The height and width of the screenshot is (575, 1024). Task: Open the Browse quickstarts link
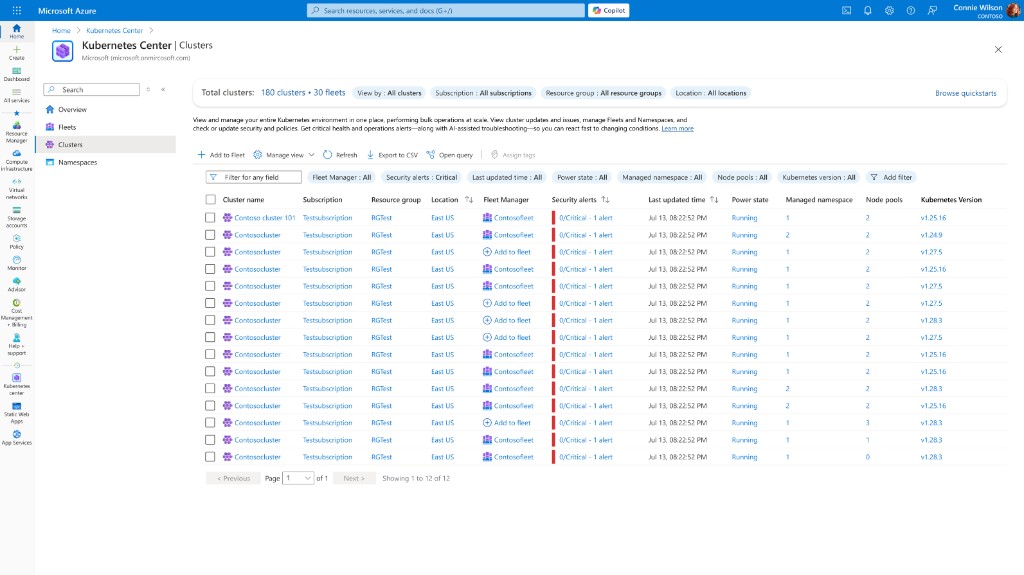click(966, 93)
